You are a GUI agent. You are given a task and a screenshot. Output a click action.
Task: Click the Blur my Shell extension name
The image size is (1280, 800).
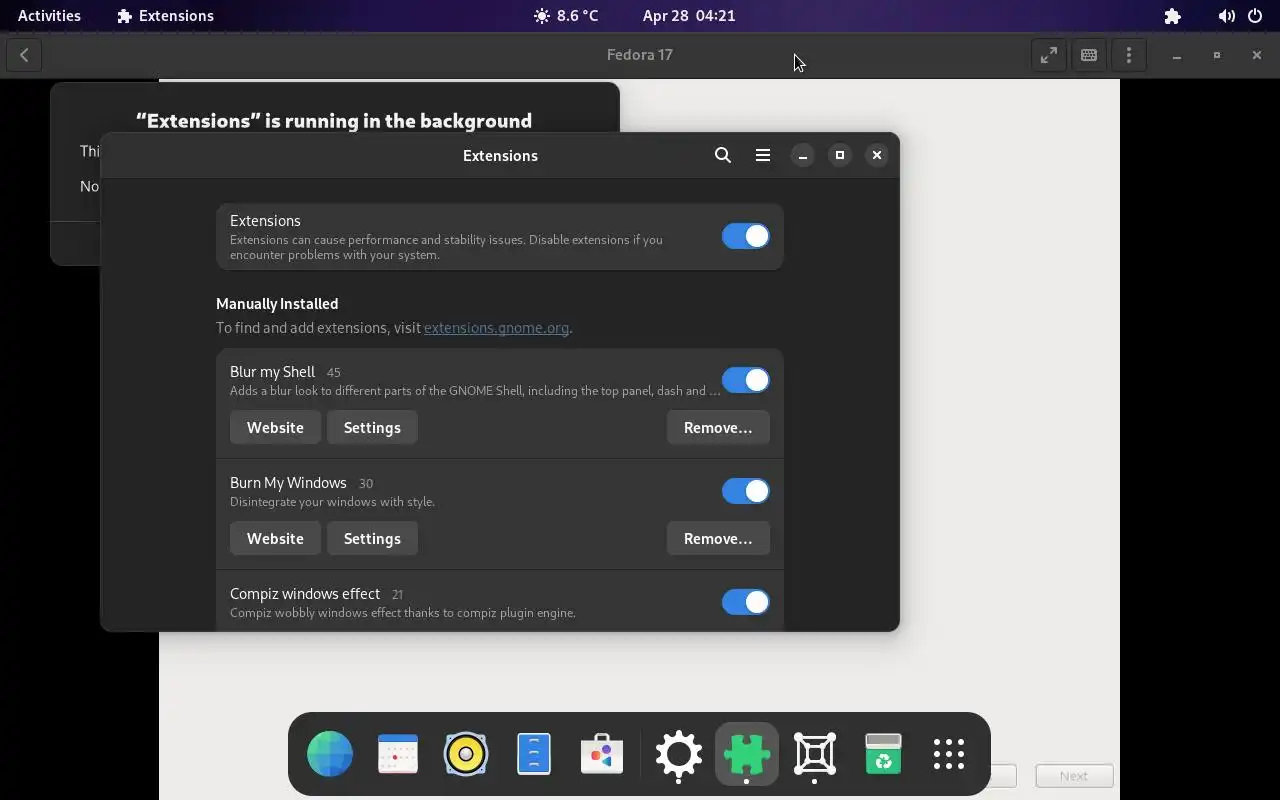(272, 372)
